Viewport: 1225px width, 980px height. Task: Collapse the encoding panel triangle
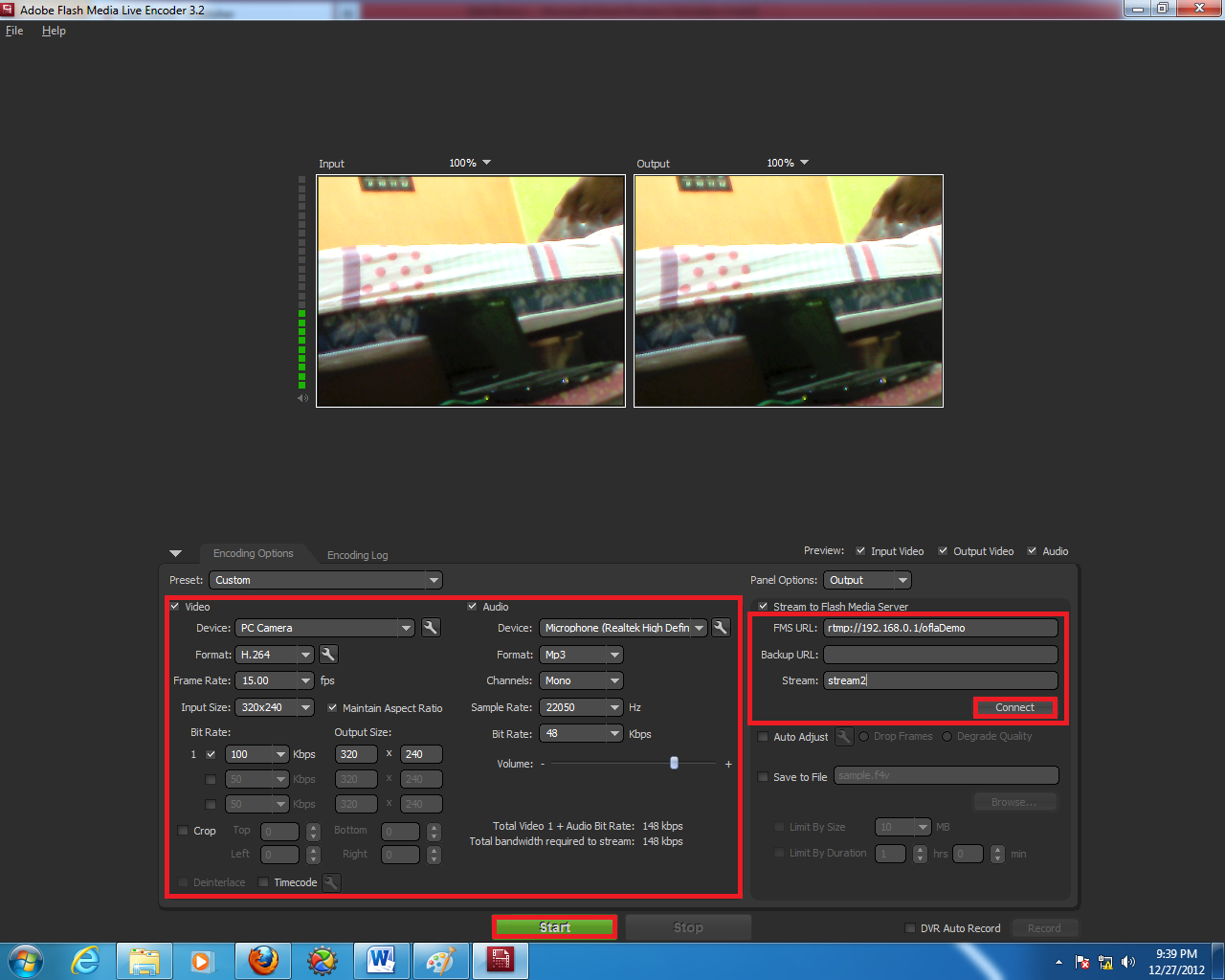point(175,553)
